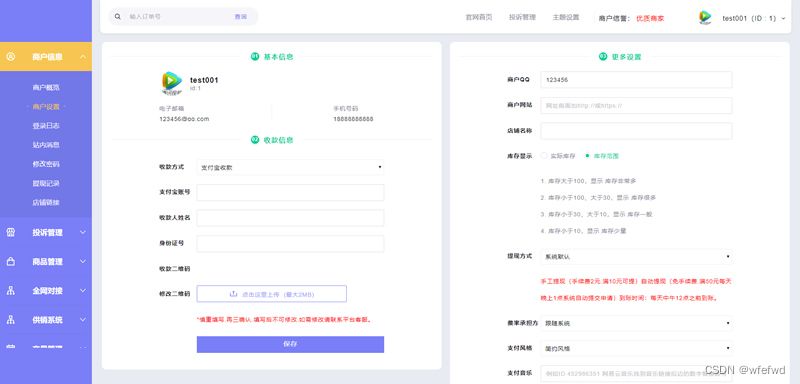The image size is (800, 384).
Task: Click the 点击这里上传 QR upload button
Action: click(x=272, y=294)
